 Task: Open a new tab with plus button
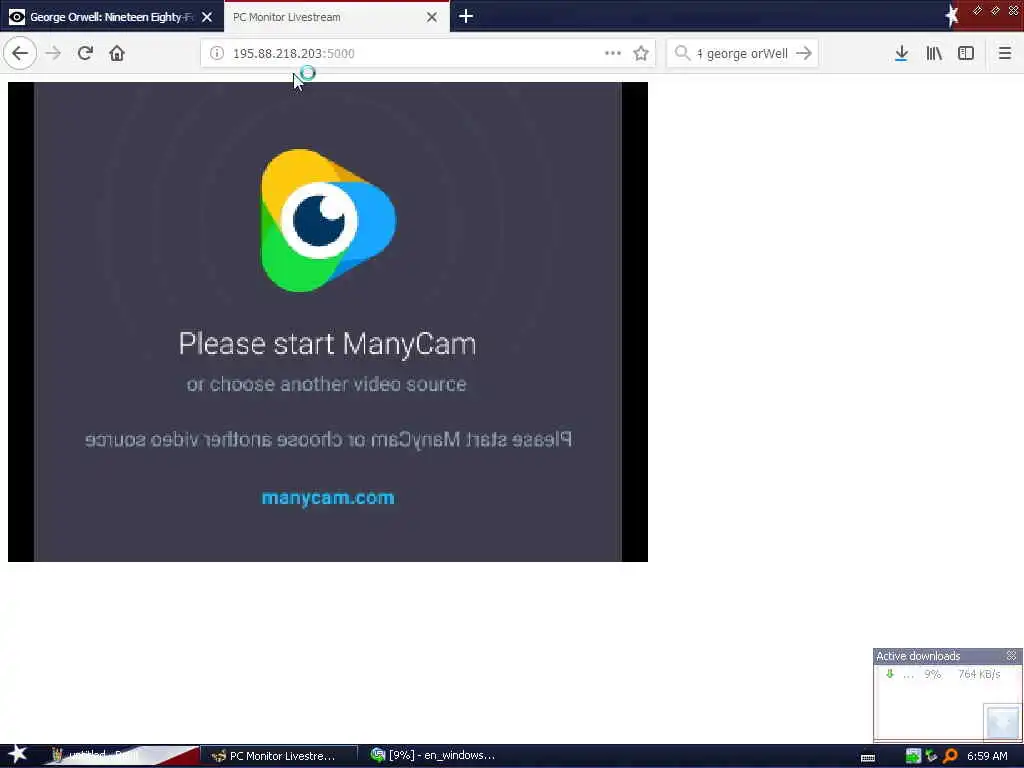click(466, 16)
